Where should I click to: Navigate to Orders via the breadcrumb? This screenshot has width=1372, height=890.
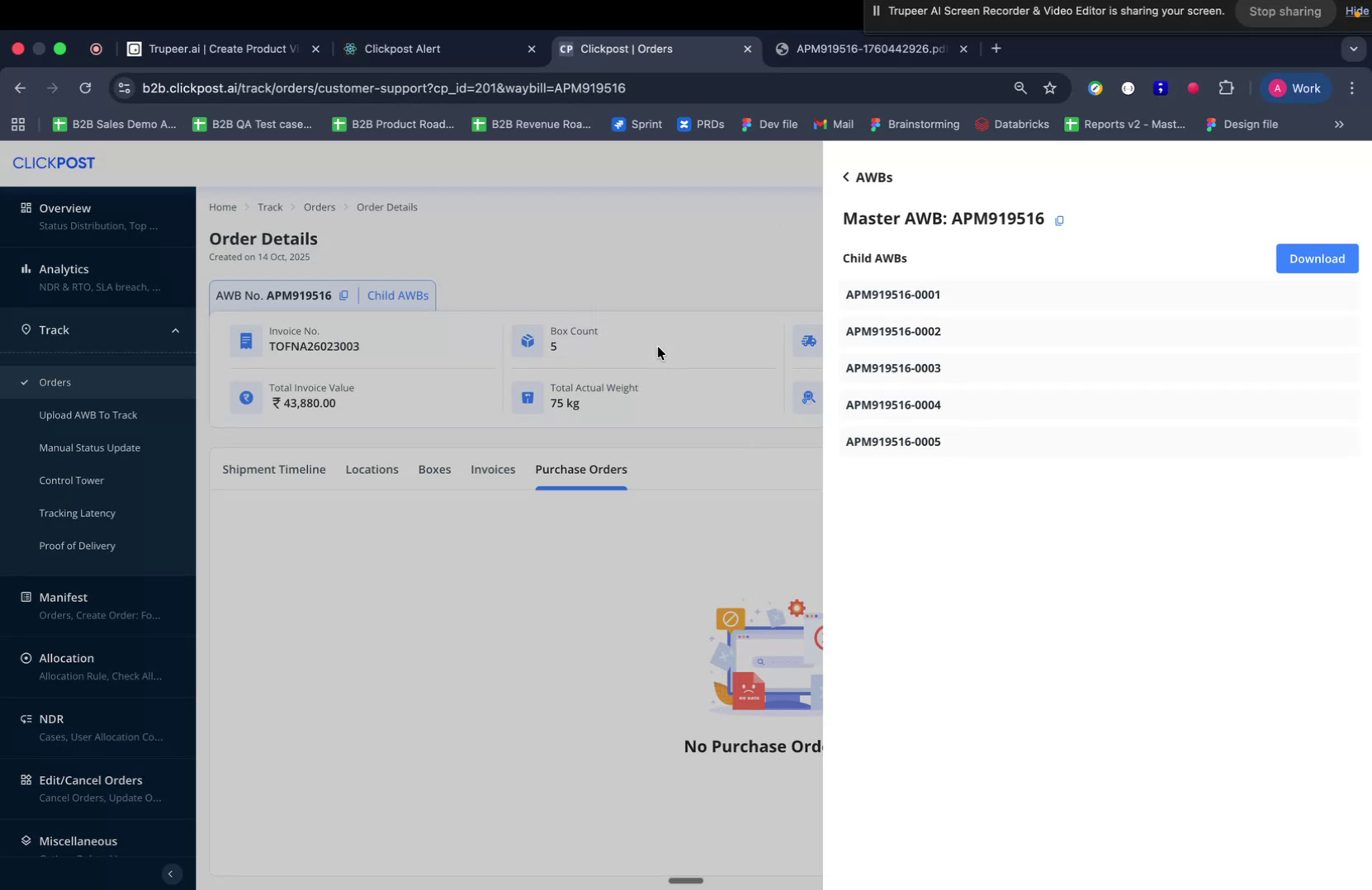319,207
